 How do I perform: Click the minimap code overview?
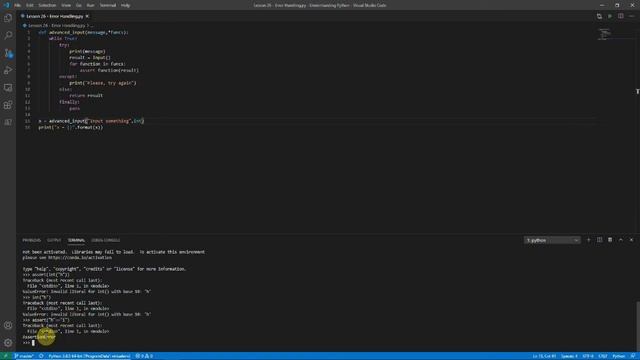click(605, 34)
